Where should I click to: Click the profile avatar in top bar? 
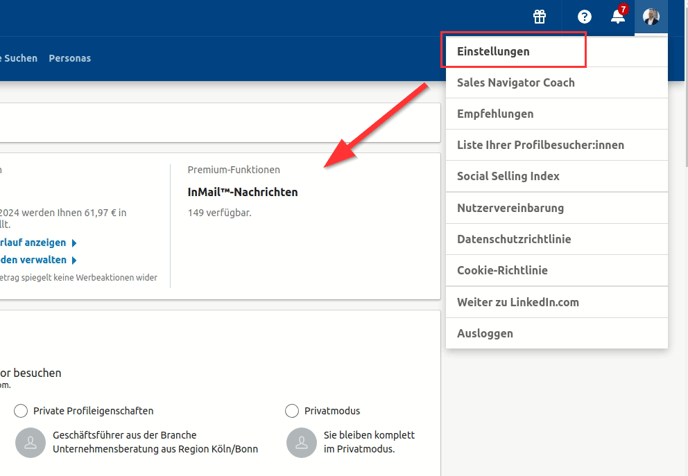651,17
